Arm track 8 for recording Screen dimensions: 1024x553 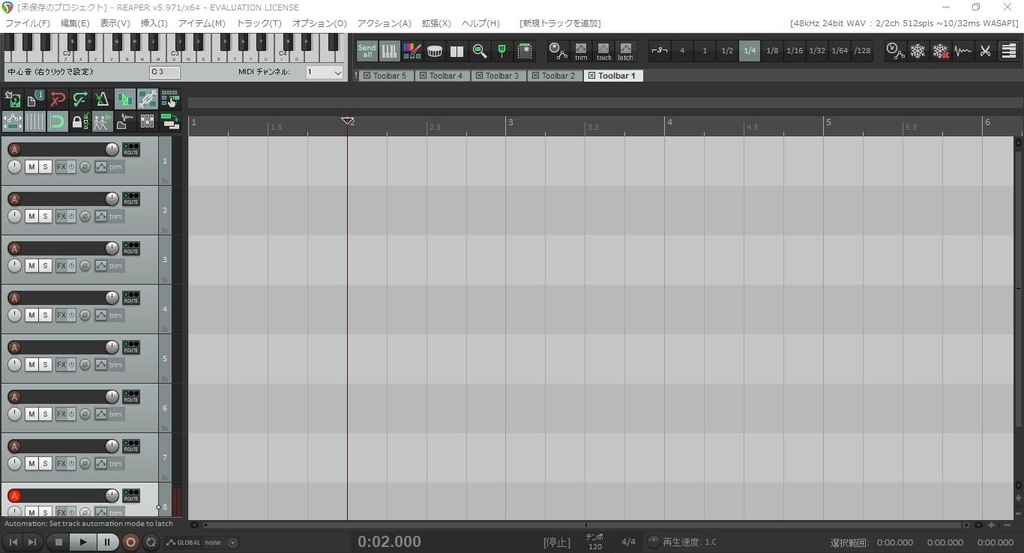point(14,496)
